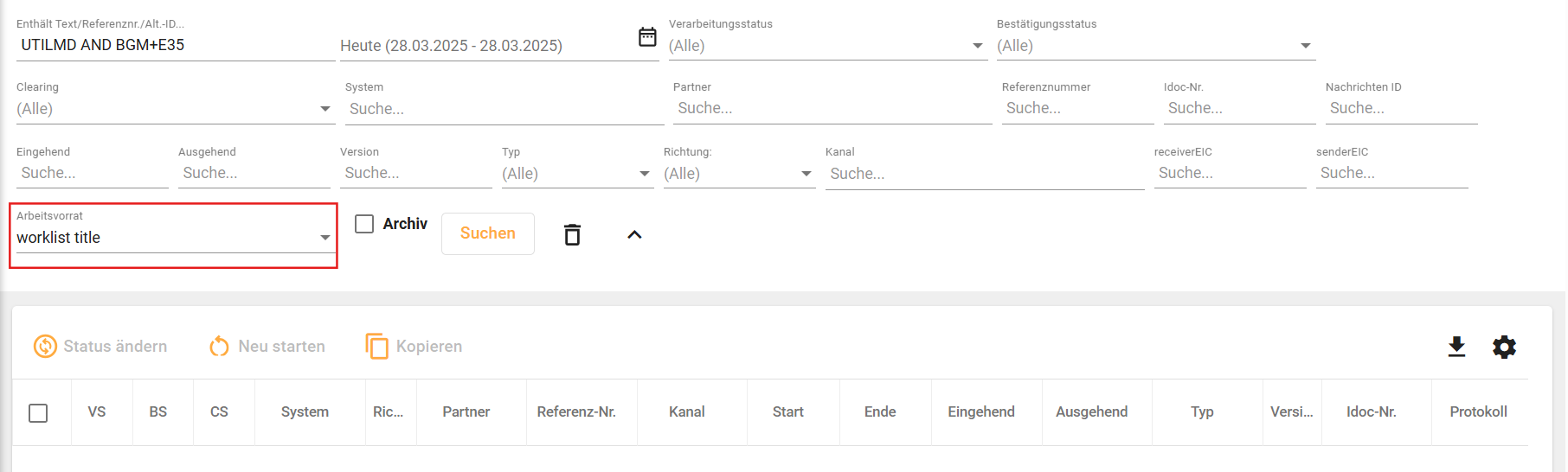Sort by the Partner column header
This screenshot has width=1568, height=472.
[466, 412]
